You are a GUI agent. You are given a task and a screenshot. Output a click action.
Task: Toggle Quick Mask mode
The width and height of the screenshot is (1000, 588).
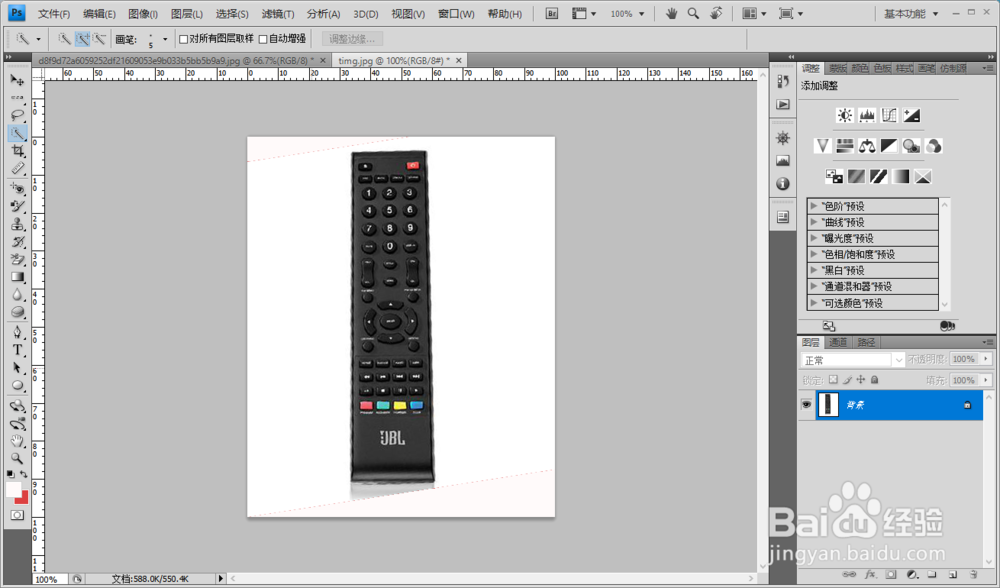pyautogui.click(x=17, y=515)
